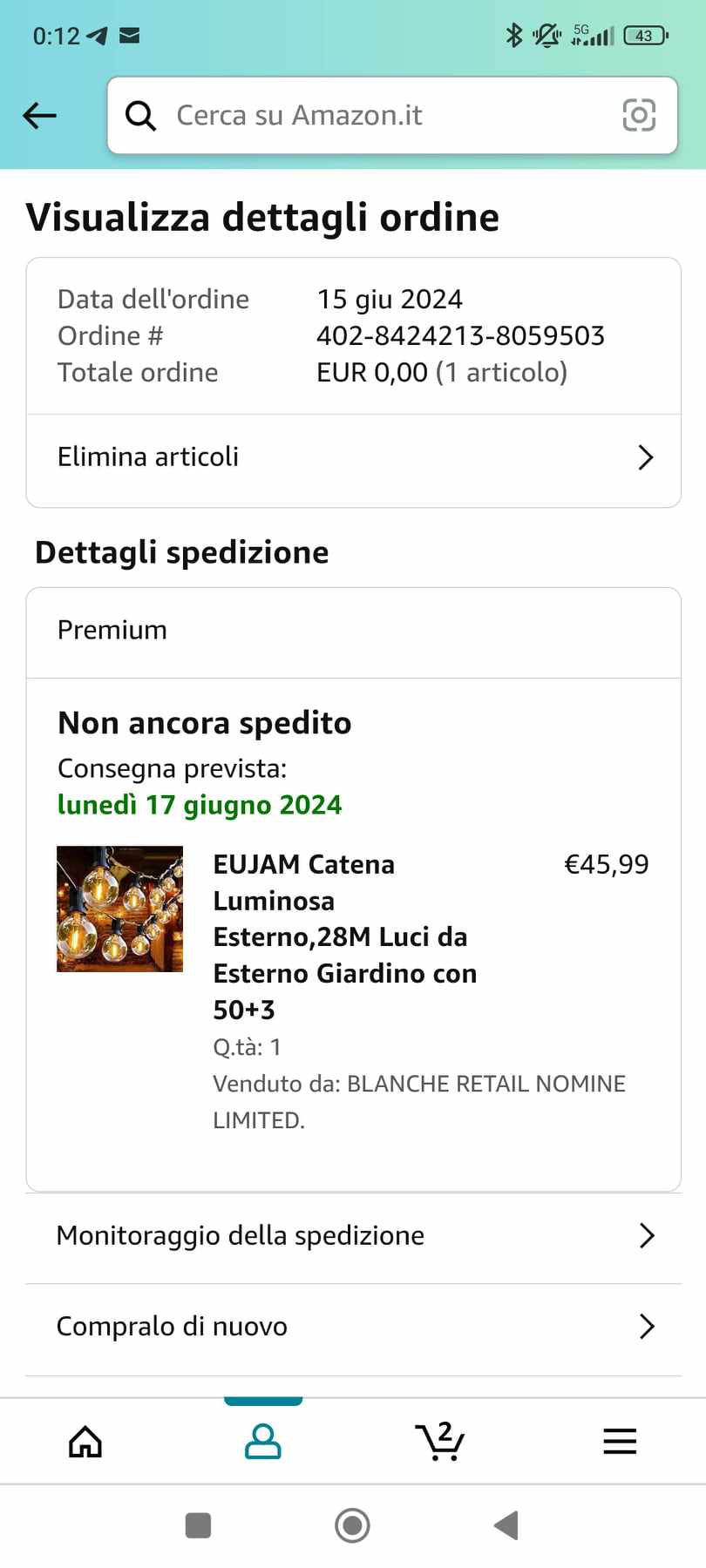Go to the Home tab icon

click(x=85, y=1442)
